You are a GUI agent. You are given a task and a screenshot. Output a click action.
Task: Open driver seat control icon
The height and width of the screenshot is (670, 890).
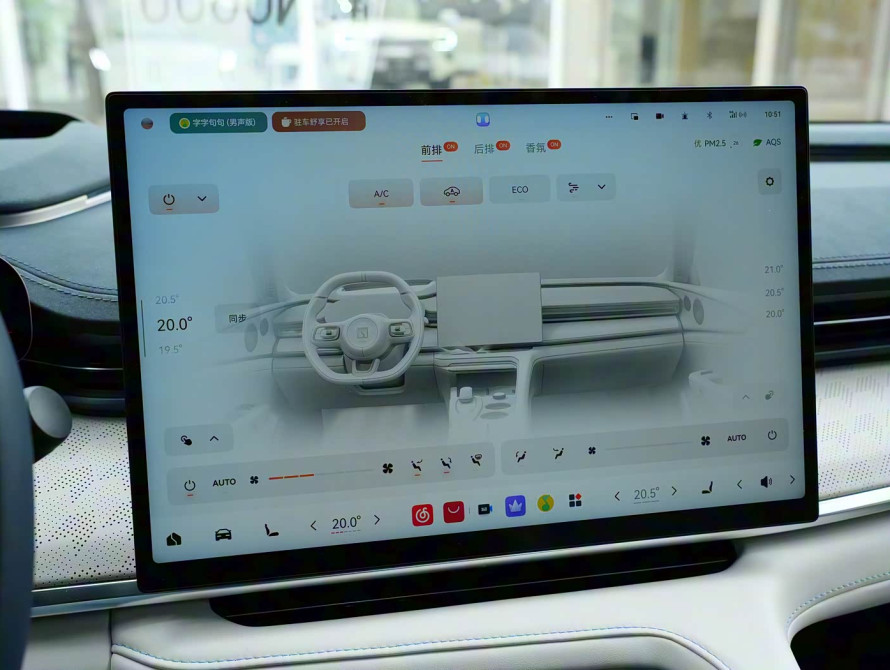click(271, 529)
